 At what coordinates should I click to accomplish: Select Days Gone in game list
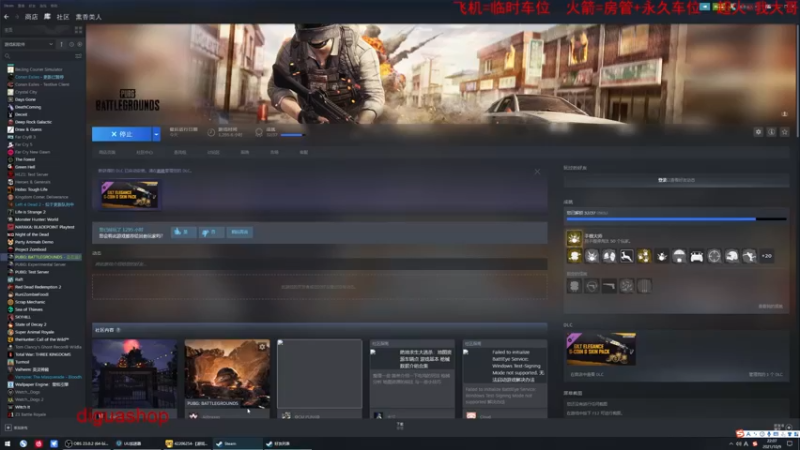[28, 99]
